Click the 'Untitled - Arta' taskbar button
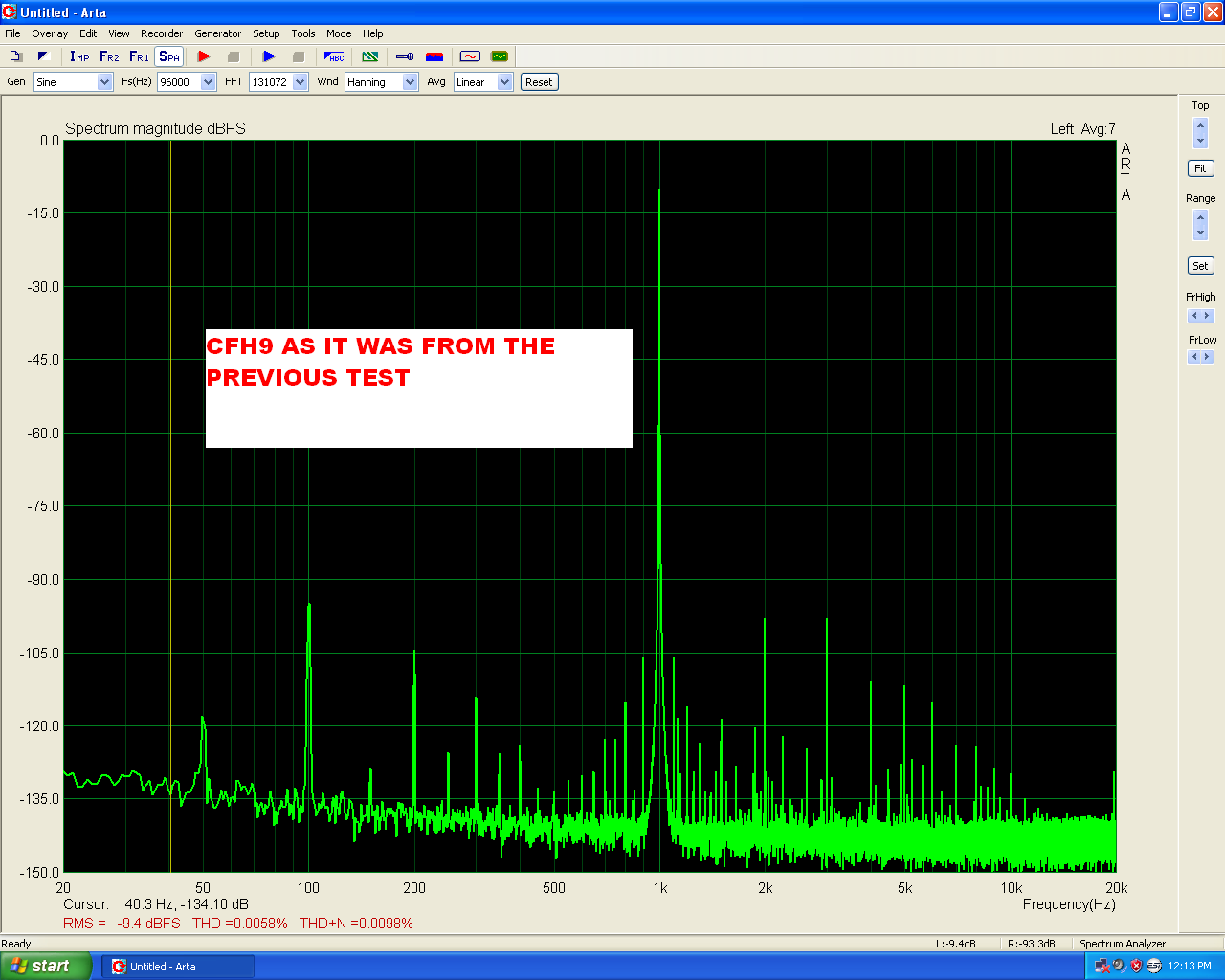1225x980 pixels. click(177, 967)
